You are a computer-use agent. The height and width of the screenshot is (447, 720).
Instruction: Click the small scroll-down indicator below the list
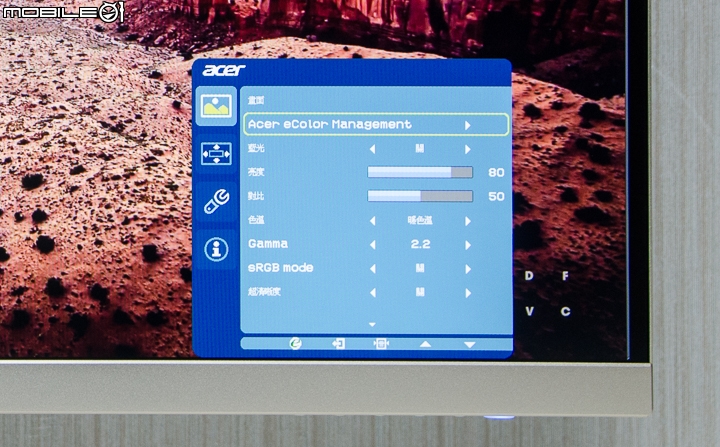pyautogui.click(x=372, y=324)
